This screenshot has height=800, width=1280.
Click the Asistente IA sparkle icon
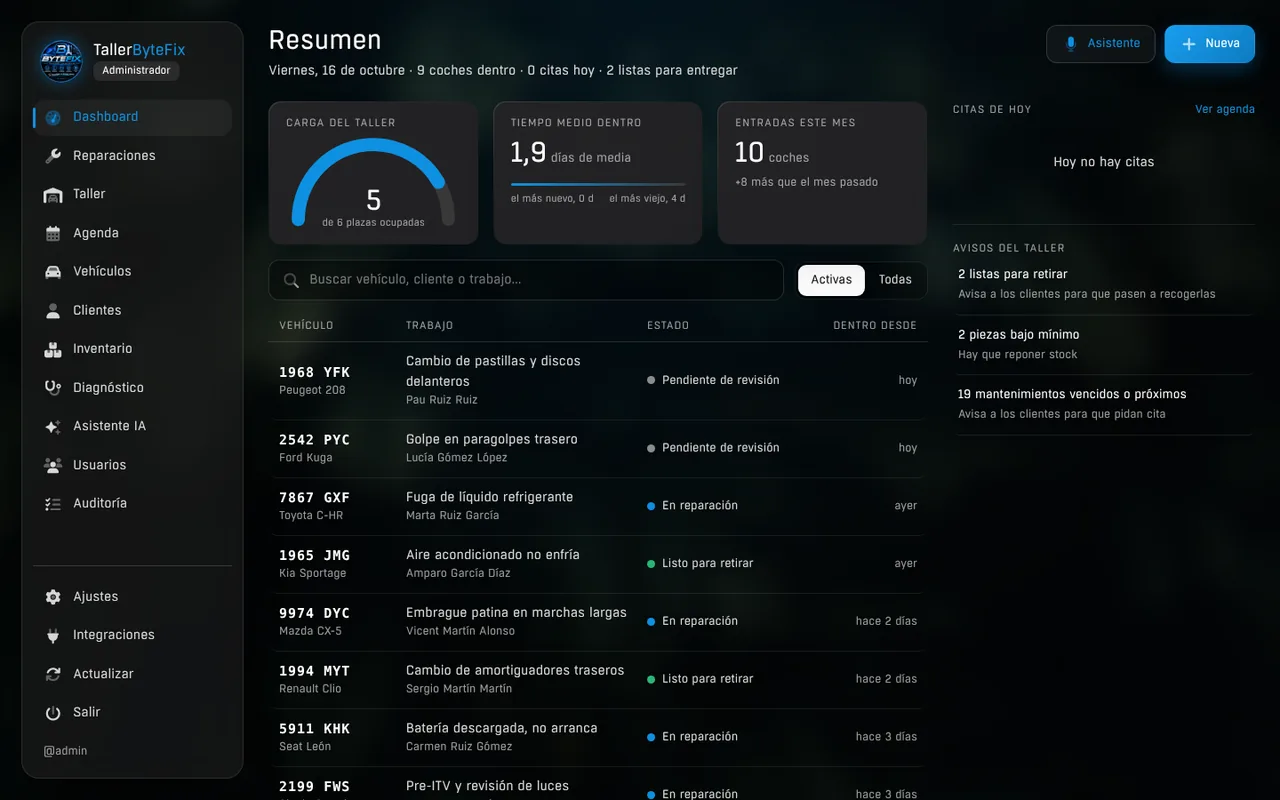pyautogui.click(x=53, y=426)
